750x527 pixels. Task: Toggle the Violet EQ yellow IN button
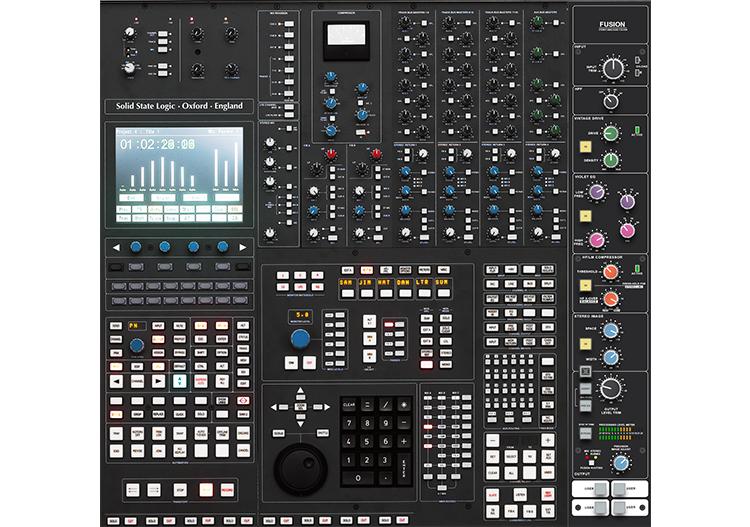tap(585, 216)
